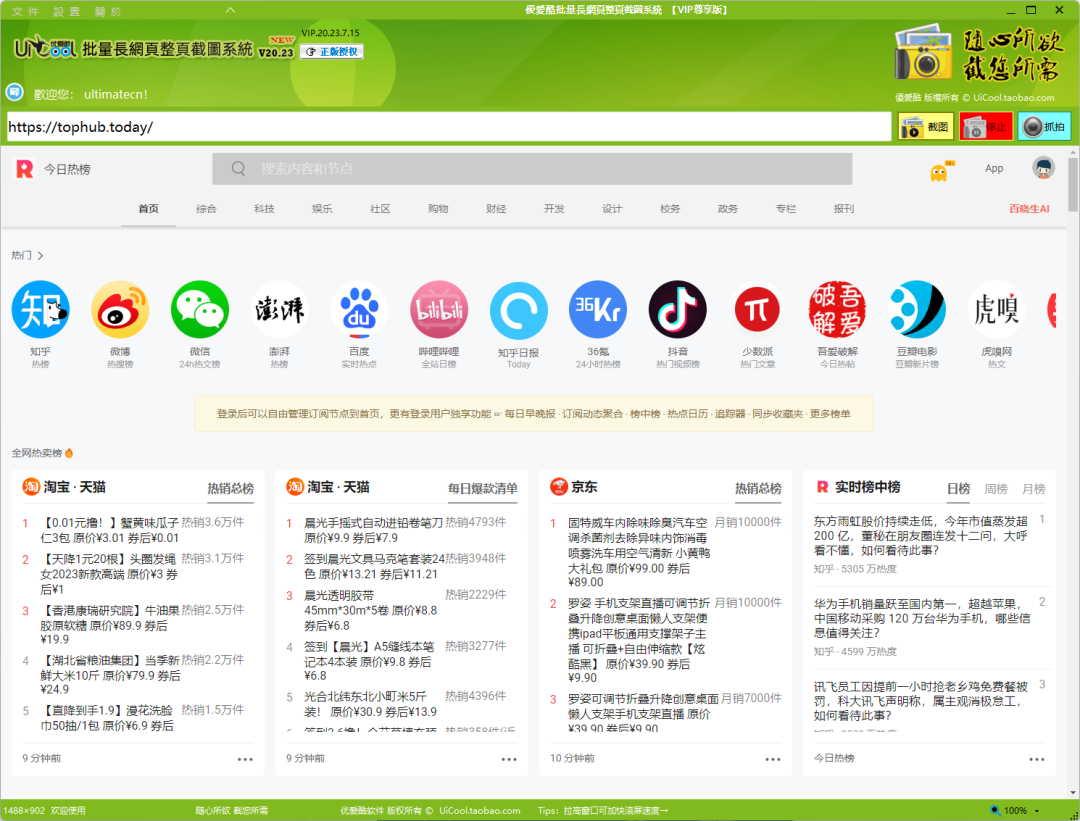Open the 百晓生AI link

click(1028, 209)
